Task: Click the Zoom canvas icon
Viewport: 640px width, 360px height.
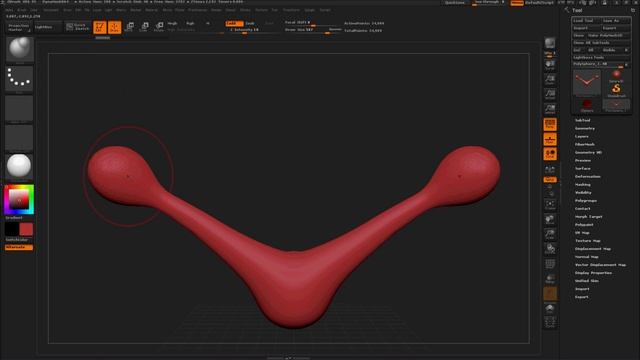Action: (x=550, y=79)
